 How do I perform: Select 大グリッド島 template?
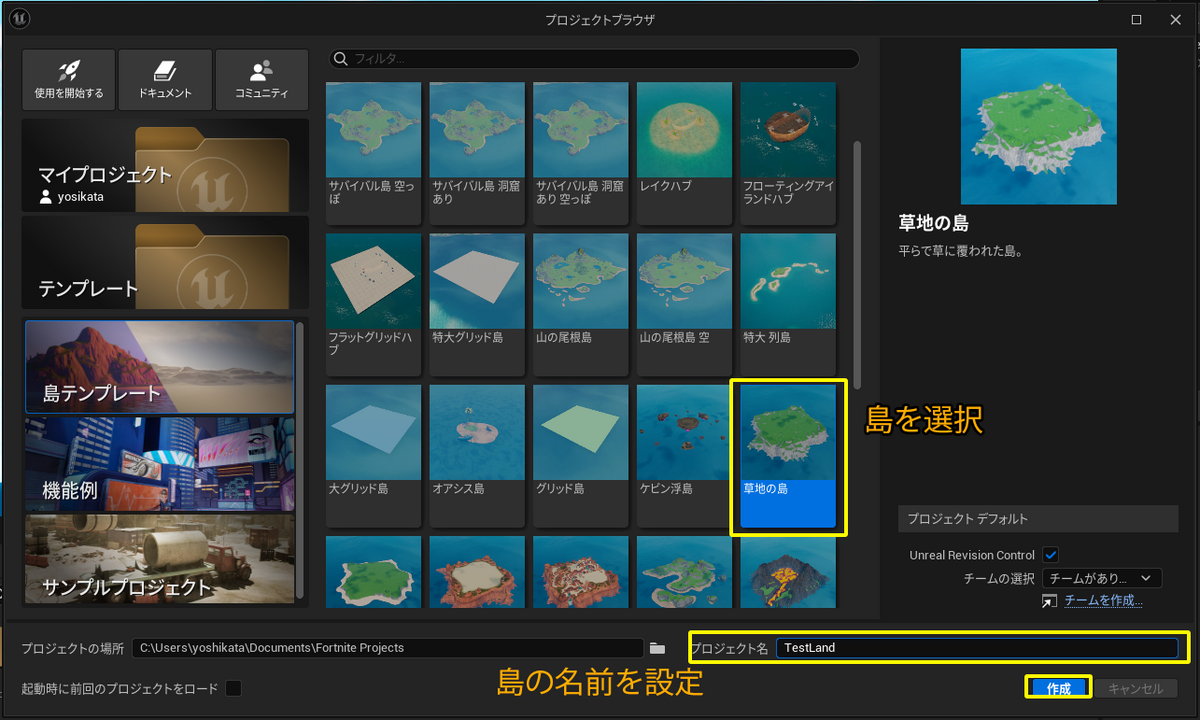pos(374,456)
